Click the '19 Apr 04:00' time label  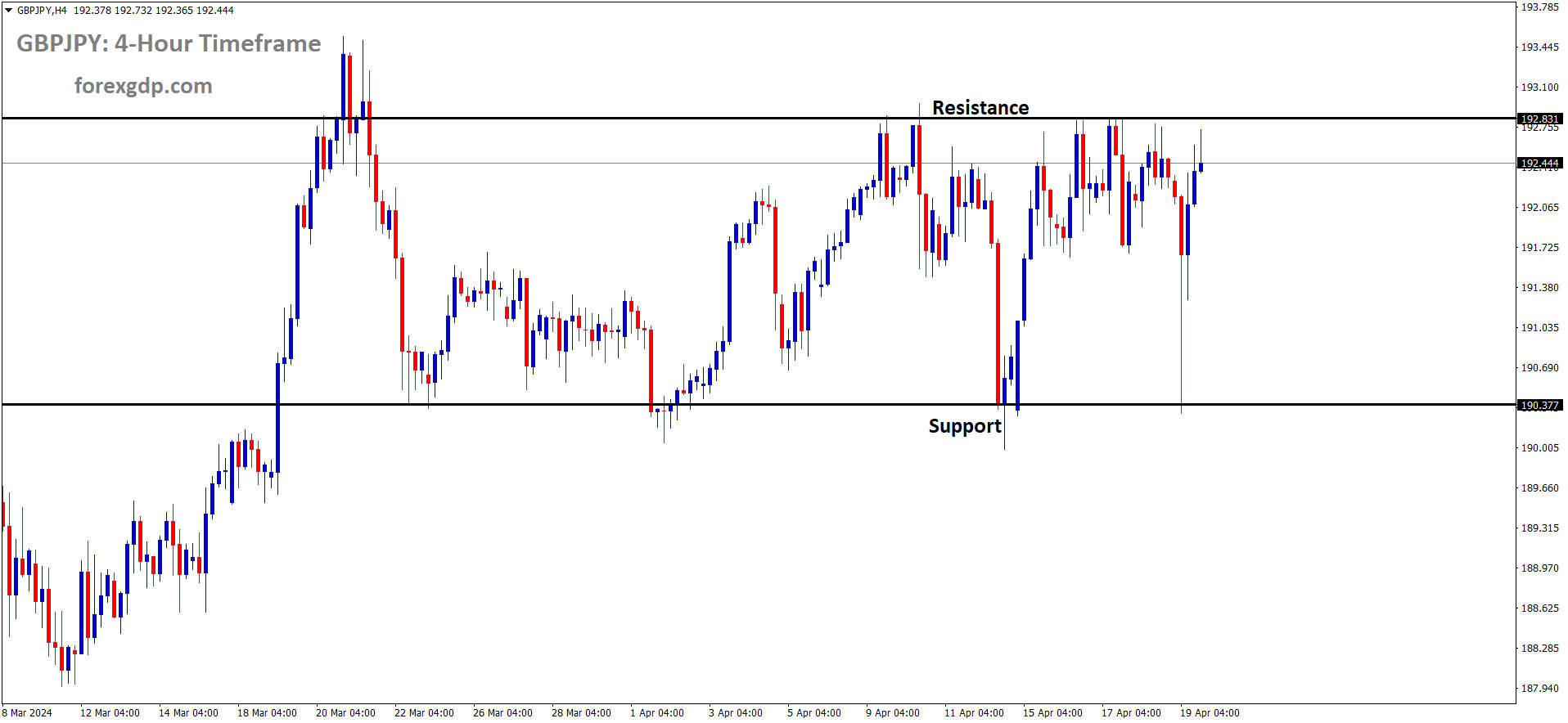(1210, 713)
